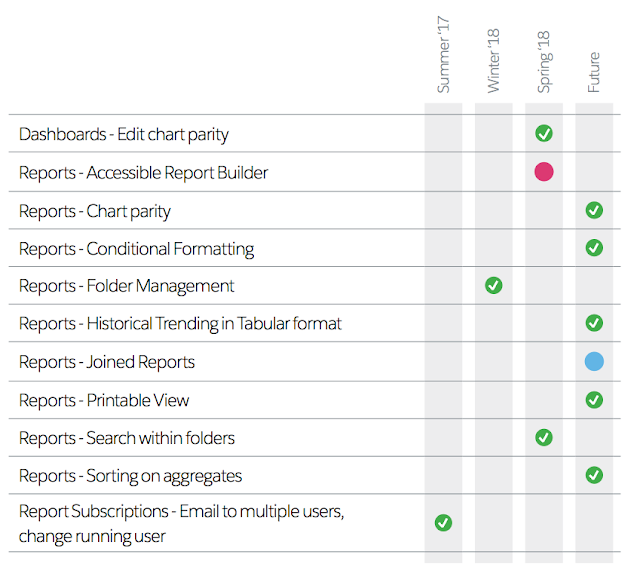Click the blue dot for Joined Reports
Image resolution: width=640 pixels, height=573 pixels.
pyautogui.click(x=594, y=361)
